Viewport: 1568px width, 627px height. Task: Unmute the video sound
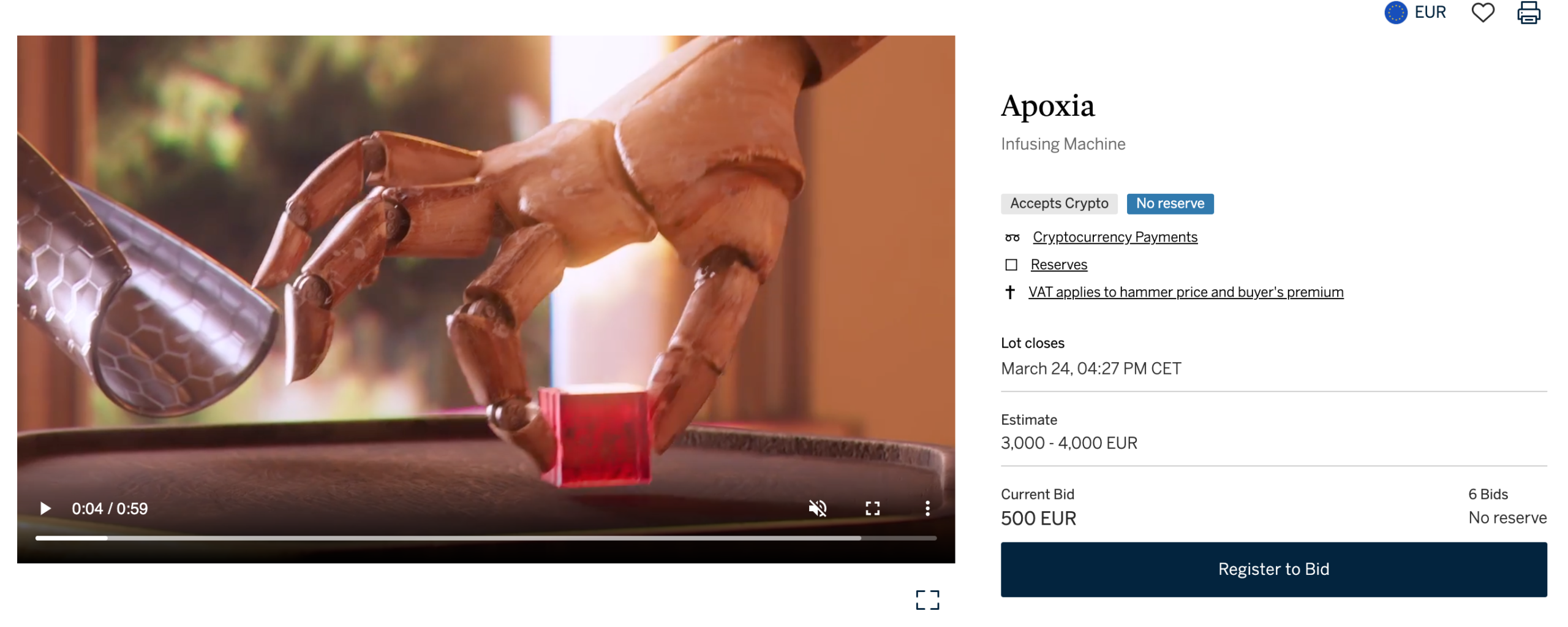pyautogui.click(x=817, y=508)
